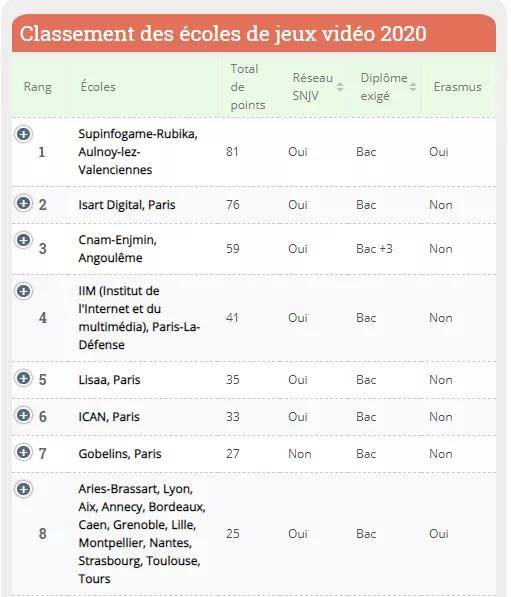The height and width of the screenshot is (597, 511).
Task: Expand Isart Digital row details
Action: [x=24, y=203]
